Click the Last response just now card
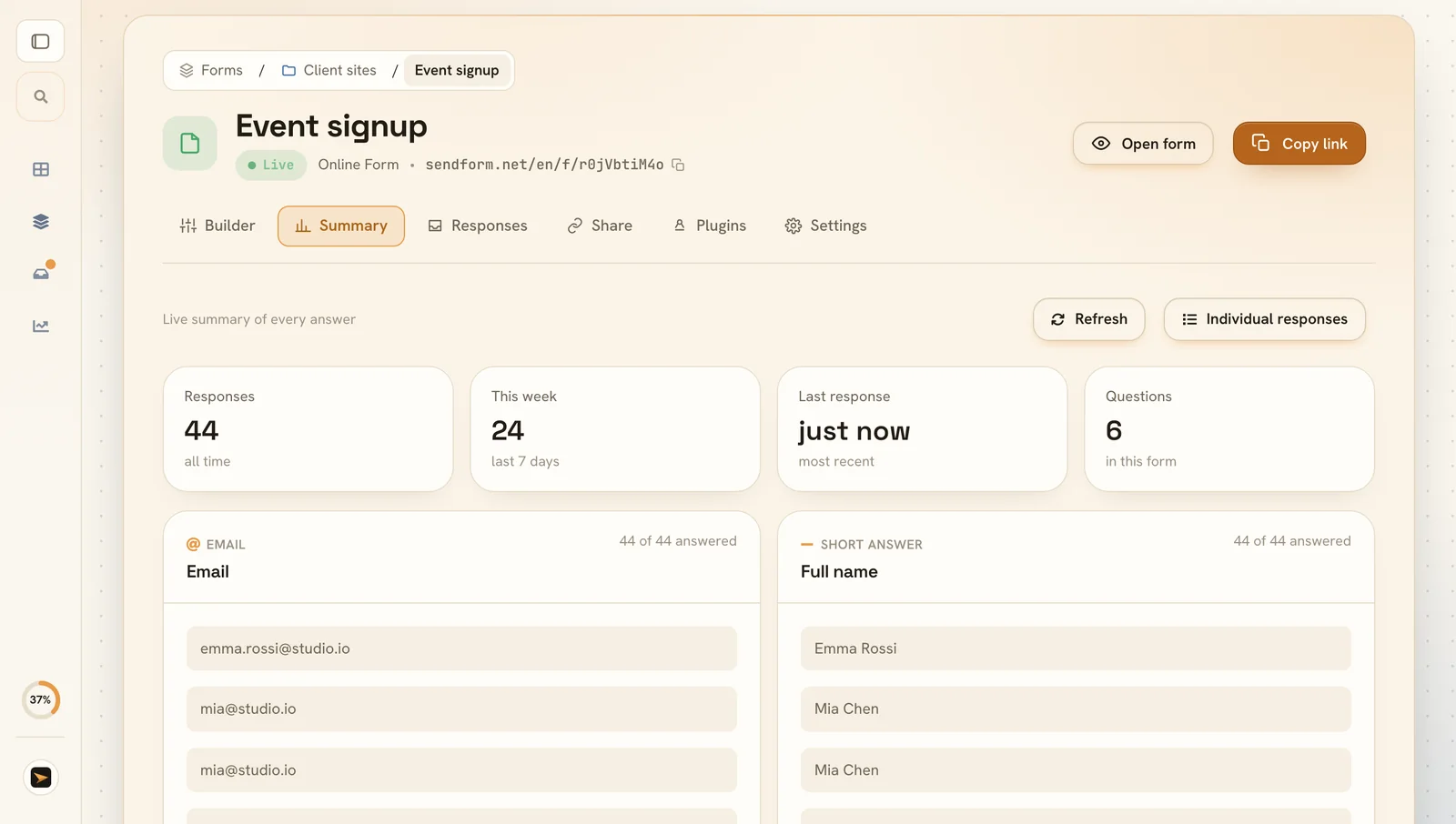Image resolution: width=1456 pixels, height=824 pixels. (922, 429)
